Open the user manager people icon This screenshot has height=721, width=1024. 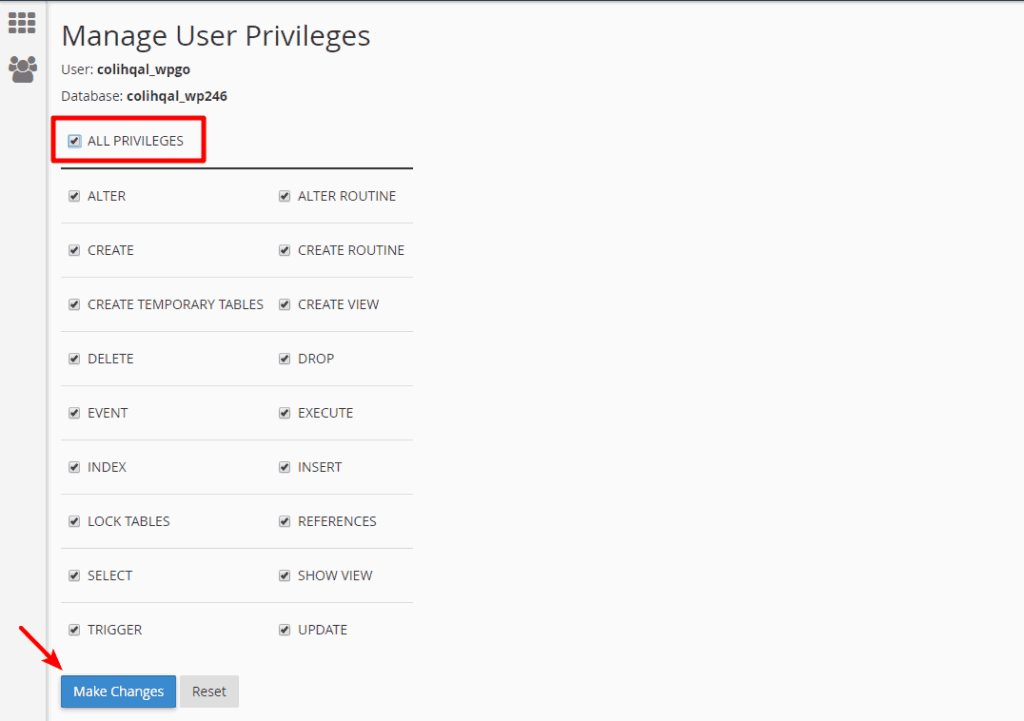pyautogui.click(x=22, y=69)
